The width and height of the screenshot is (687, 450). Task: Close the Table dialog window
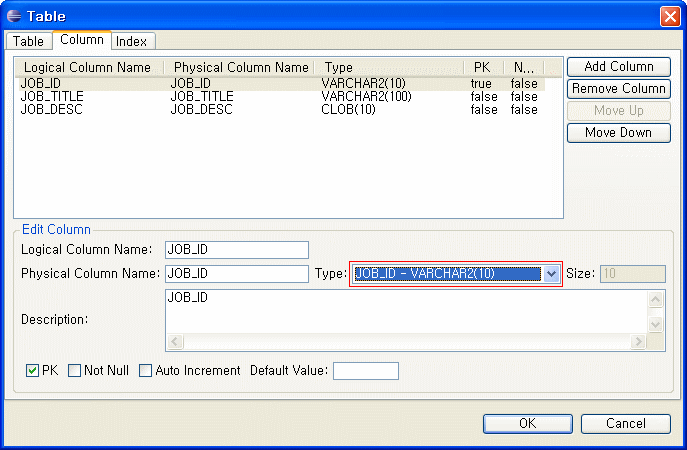(x=669, y=16)
